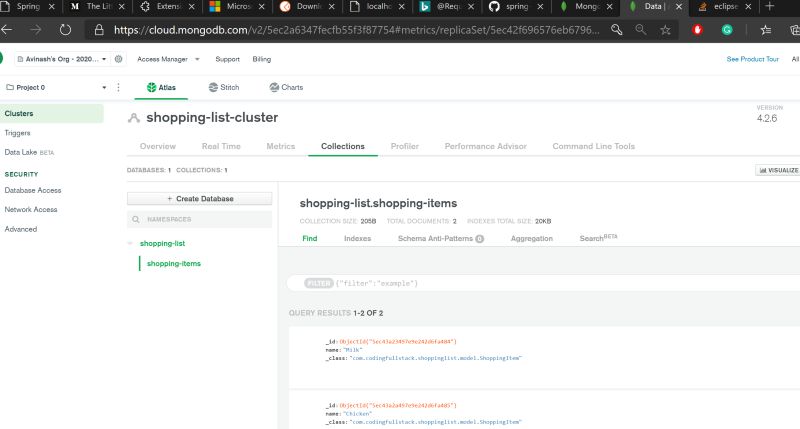
Task: Open Data Lake BETA in sidebar
Action: click(29, 152)
